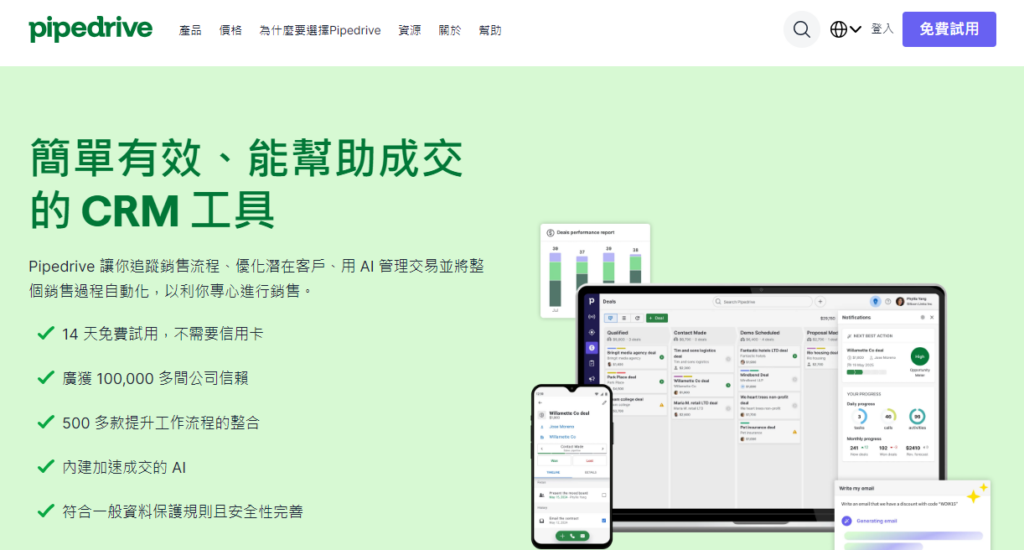
Task: Click the Pipedrive logo
Action: [x=90, y=29]
